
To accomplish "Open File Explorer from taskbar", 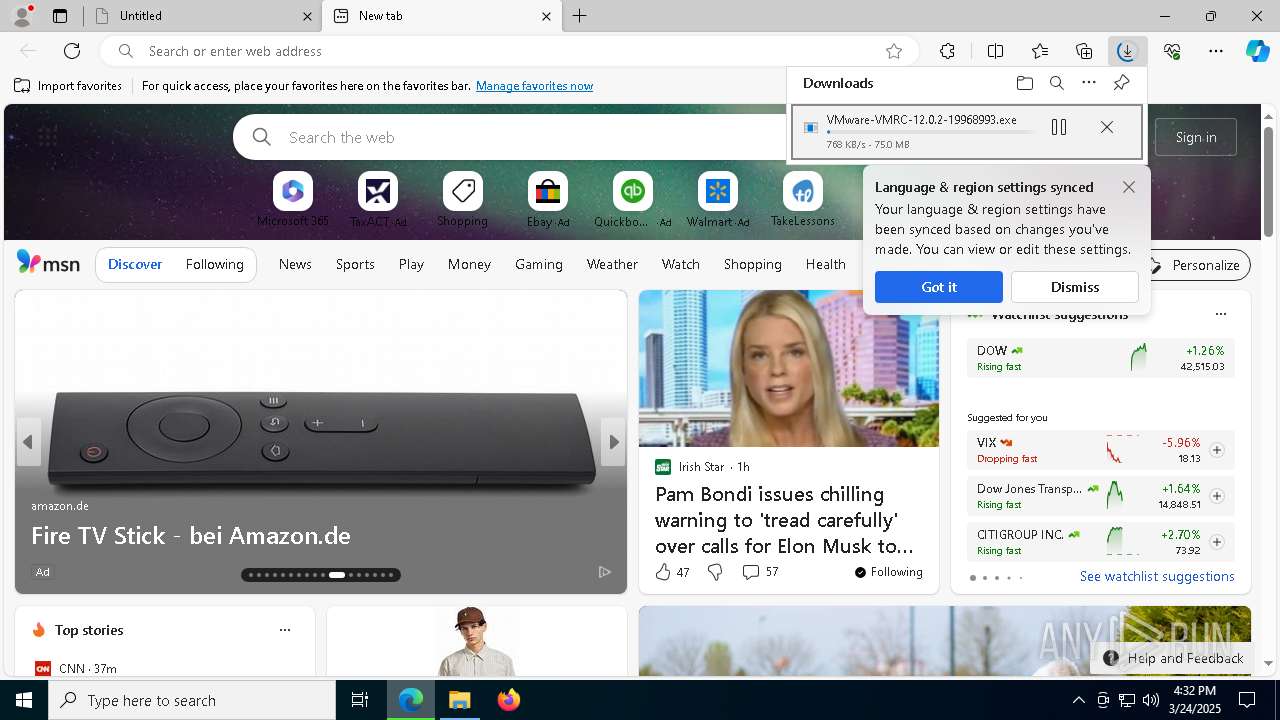I will (460, 700).
